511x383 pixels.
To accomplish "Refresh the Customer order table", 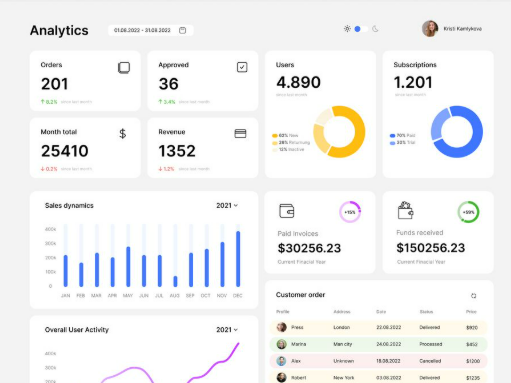I will click(x=473, y=296).
